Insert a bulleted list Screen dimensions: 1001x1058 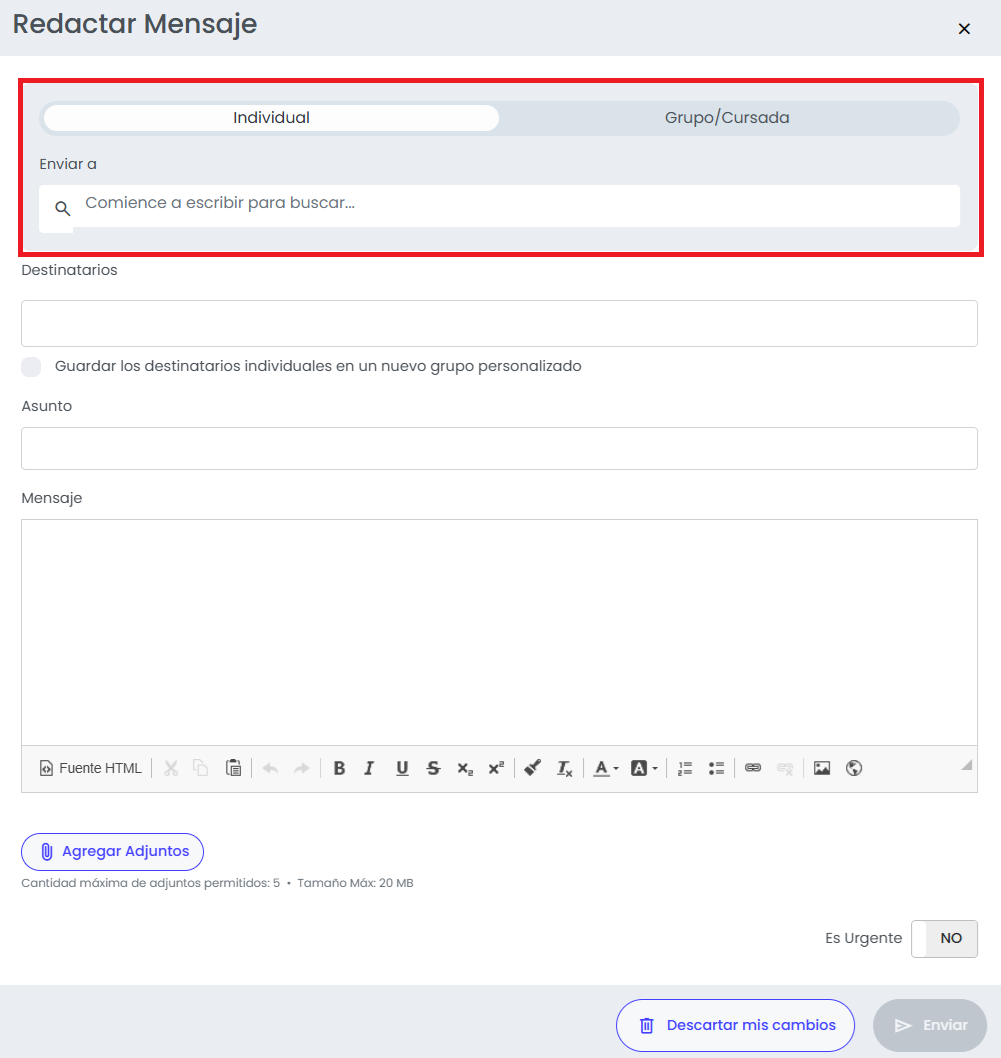point(716,768)
